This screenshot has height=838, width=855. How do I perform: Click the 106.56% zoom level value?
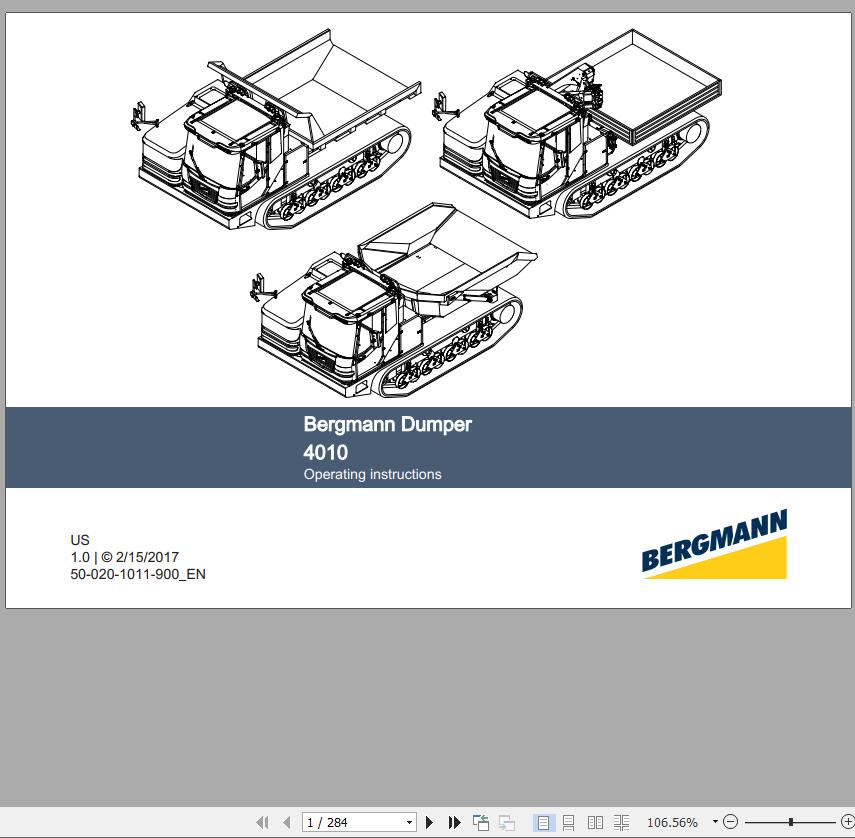pos(672,822)
